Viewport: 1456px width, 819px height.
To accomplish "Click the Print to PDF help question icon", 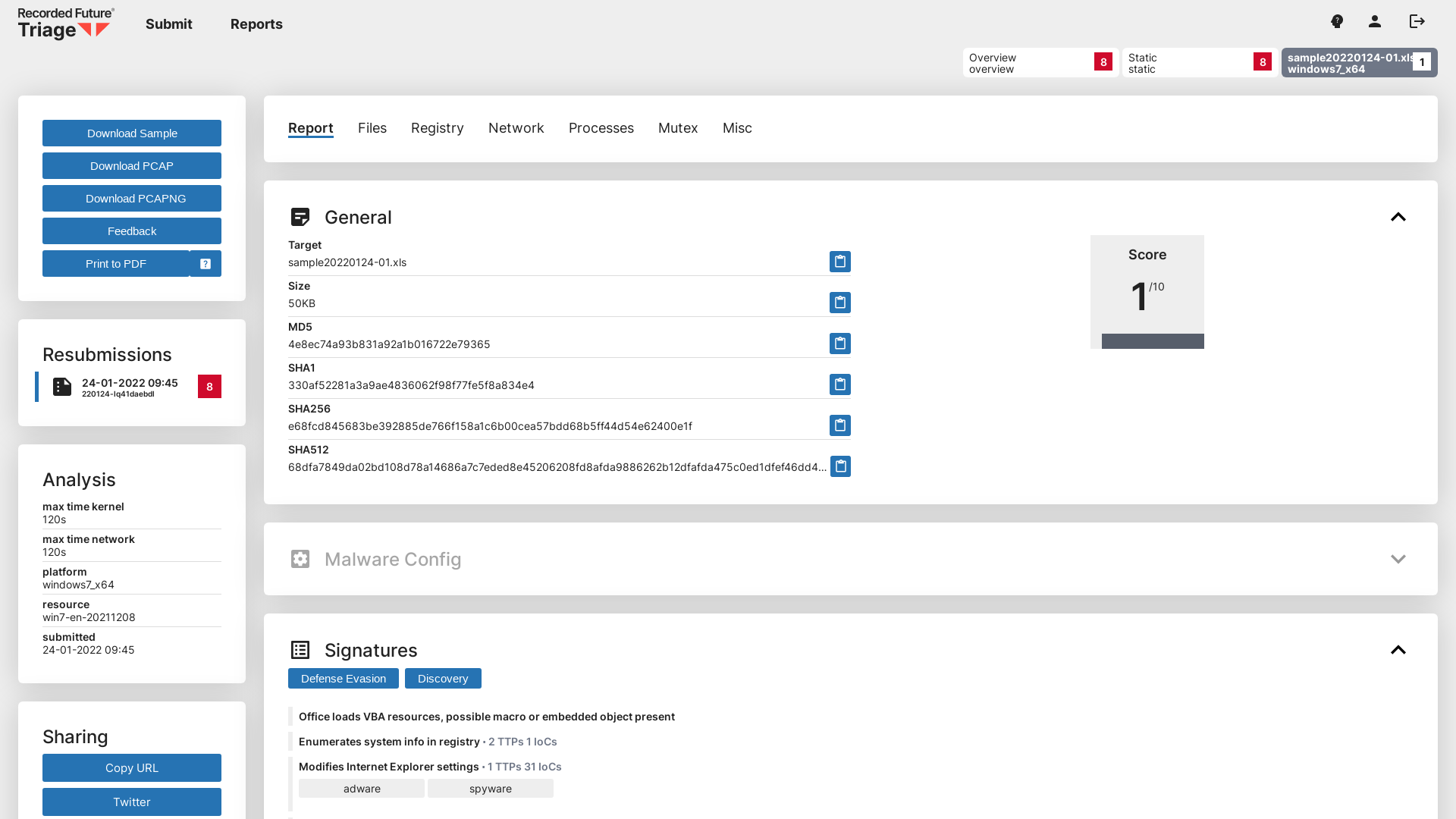I will click(206, 264).
